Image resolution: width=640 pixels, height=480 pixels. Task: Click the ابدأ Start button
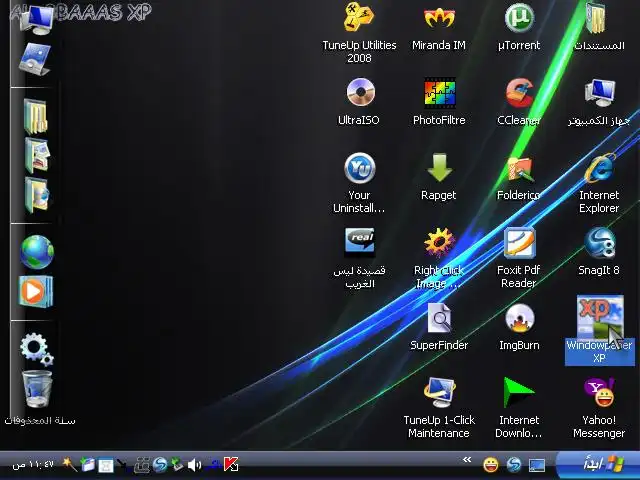598,464
